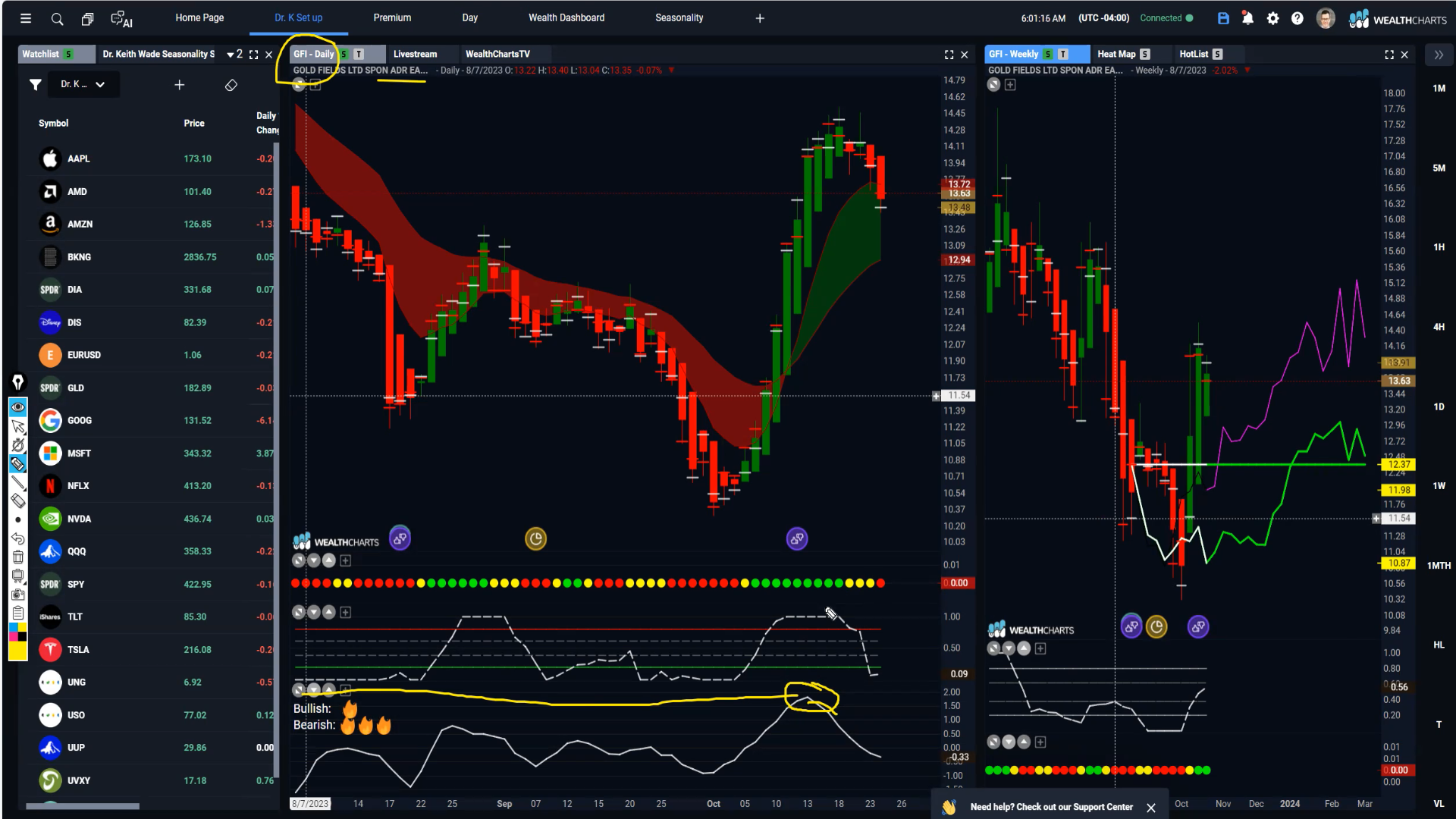1456x819 pixels.
Task: Click the window layout icon in top bar
Action: tap(88, 18)
